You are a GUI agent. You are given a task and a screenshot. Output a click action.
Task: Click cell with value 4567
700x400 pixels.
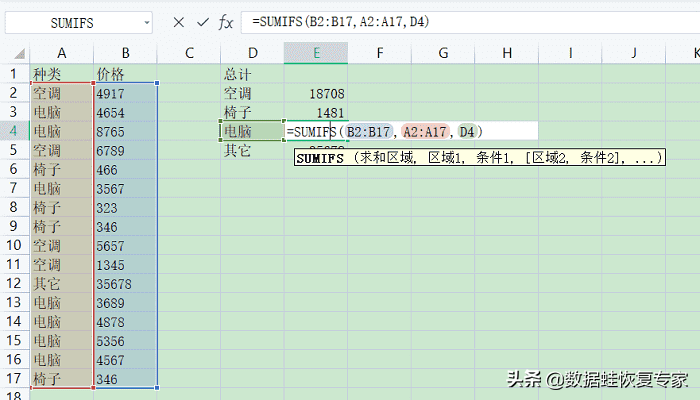(x=125, y=359)
